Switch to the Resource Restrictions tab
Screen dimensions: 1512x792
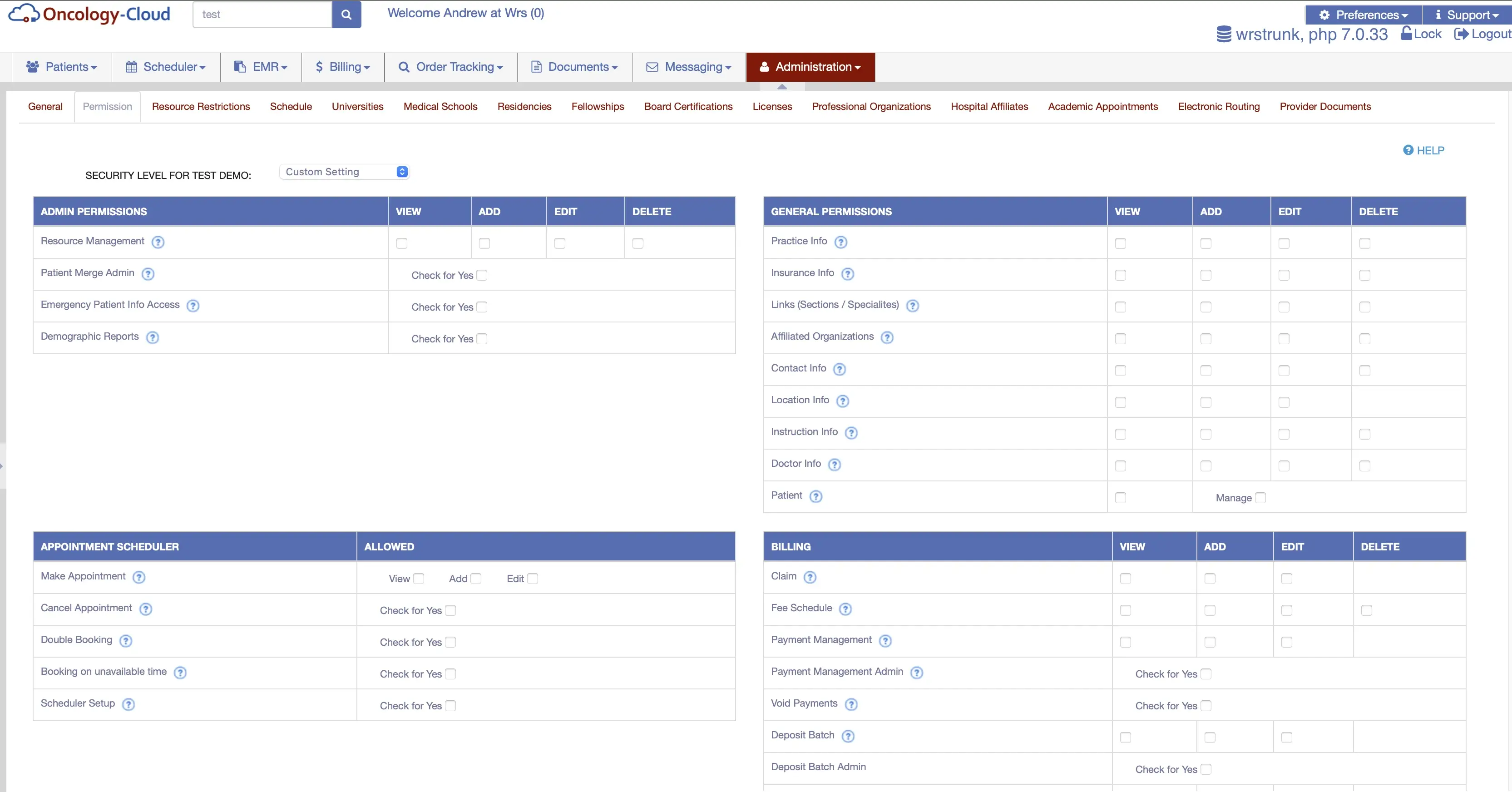[x=201, y=106]
